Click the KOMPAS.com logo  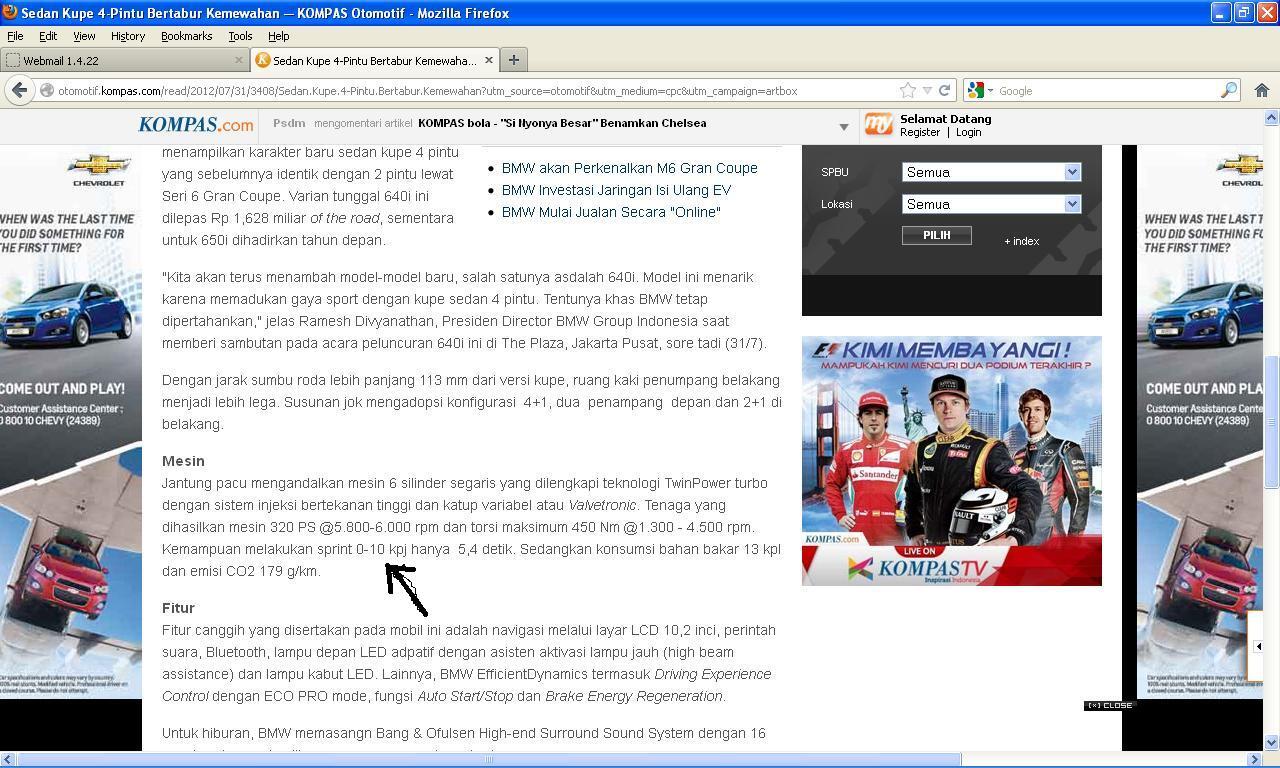(x=196, y=124)
